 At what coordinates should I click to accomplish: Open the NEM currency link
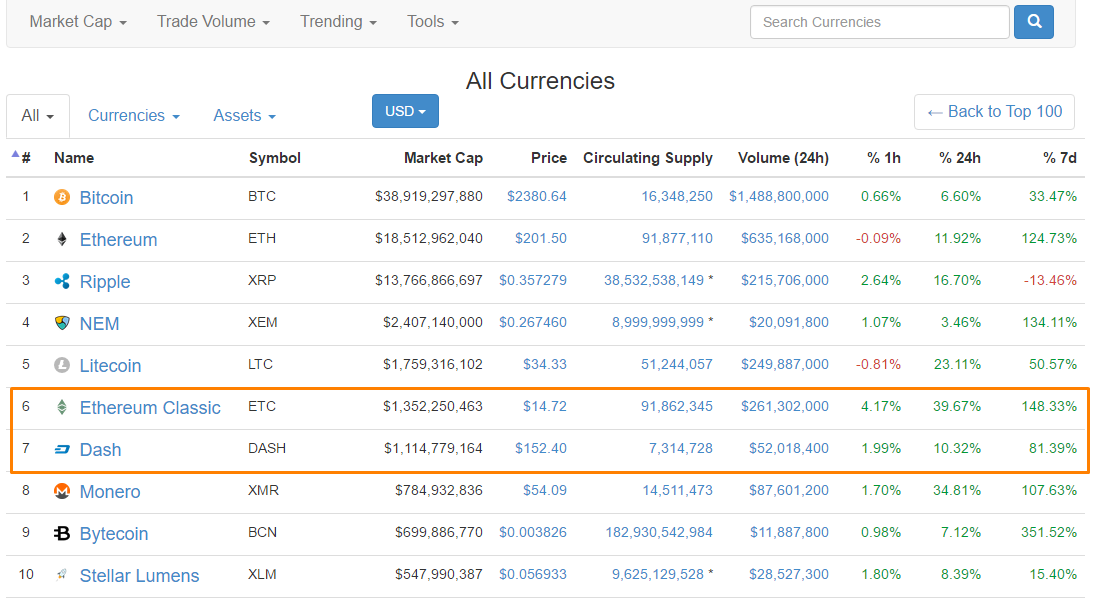(99, 323)
